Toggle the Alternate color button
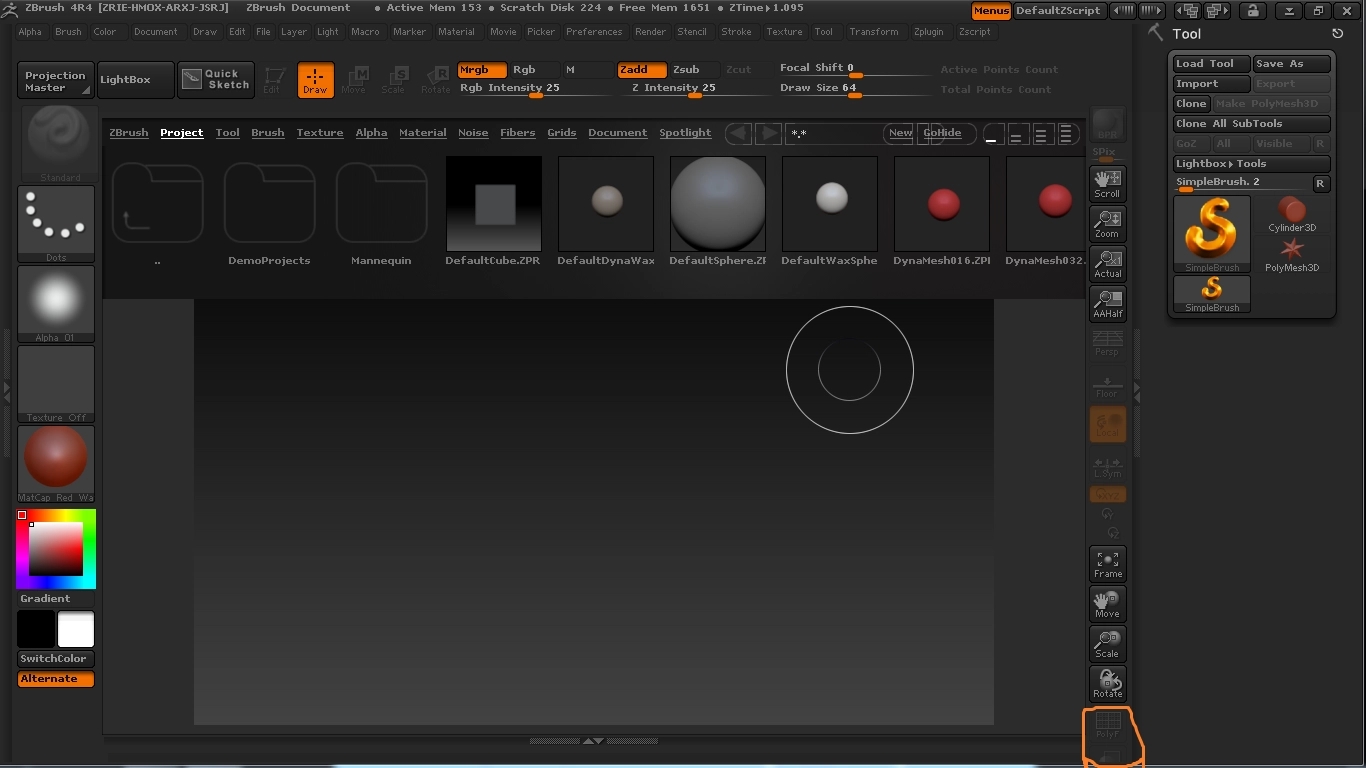This screenshot has width=1366, height=768. 56,679
